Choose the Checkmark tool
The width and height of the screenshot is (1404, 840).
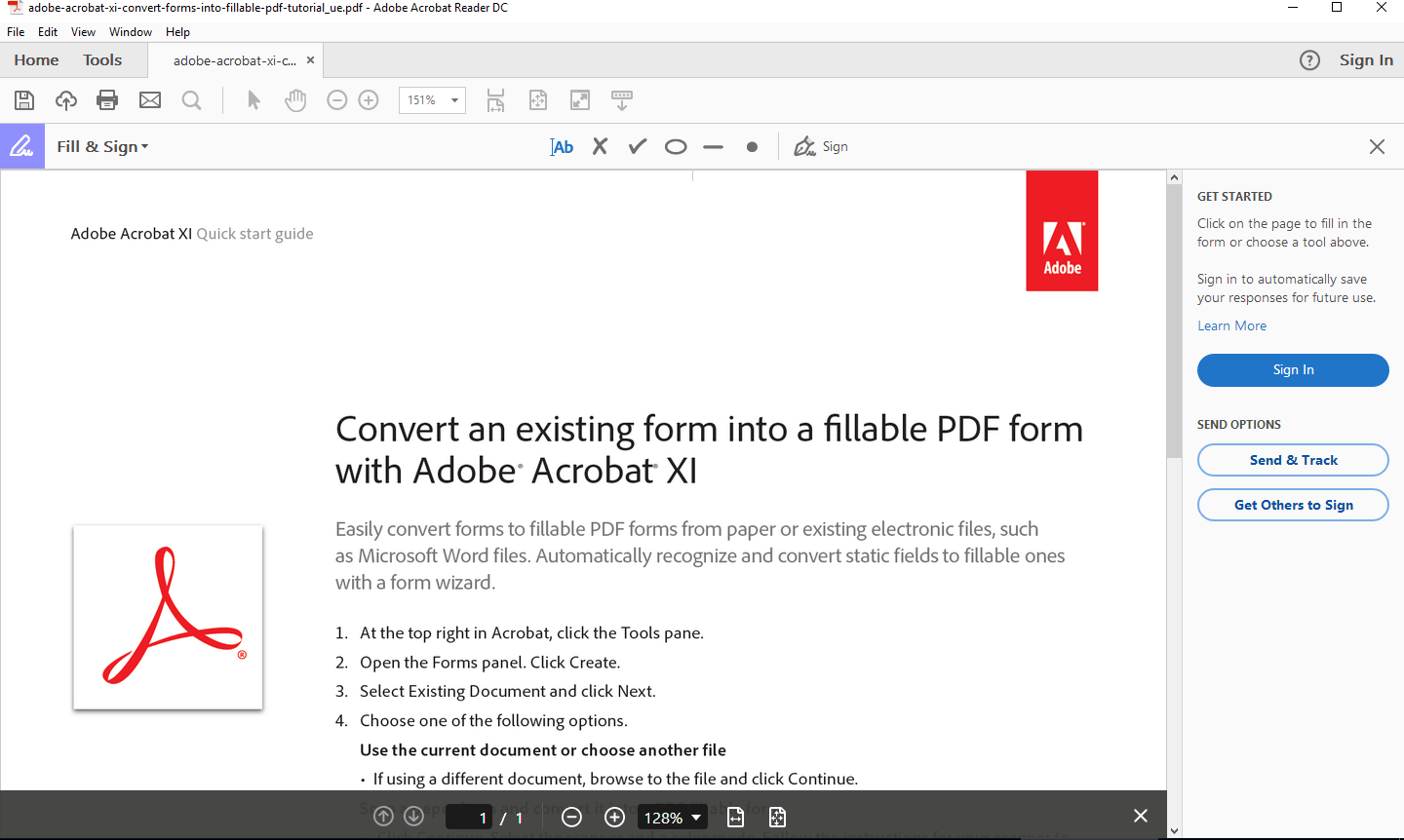click(638, 146)
